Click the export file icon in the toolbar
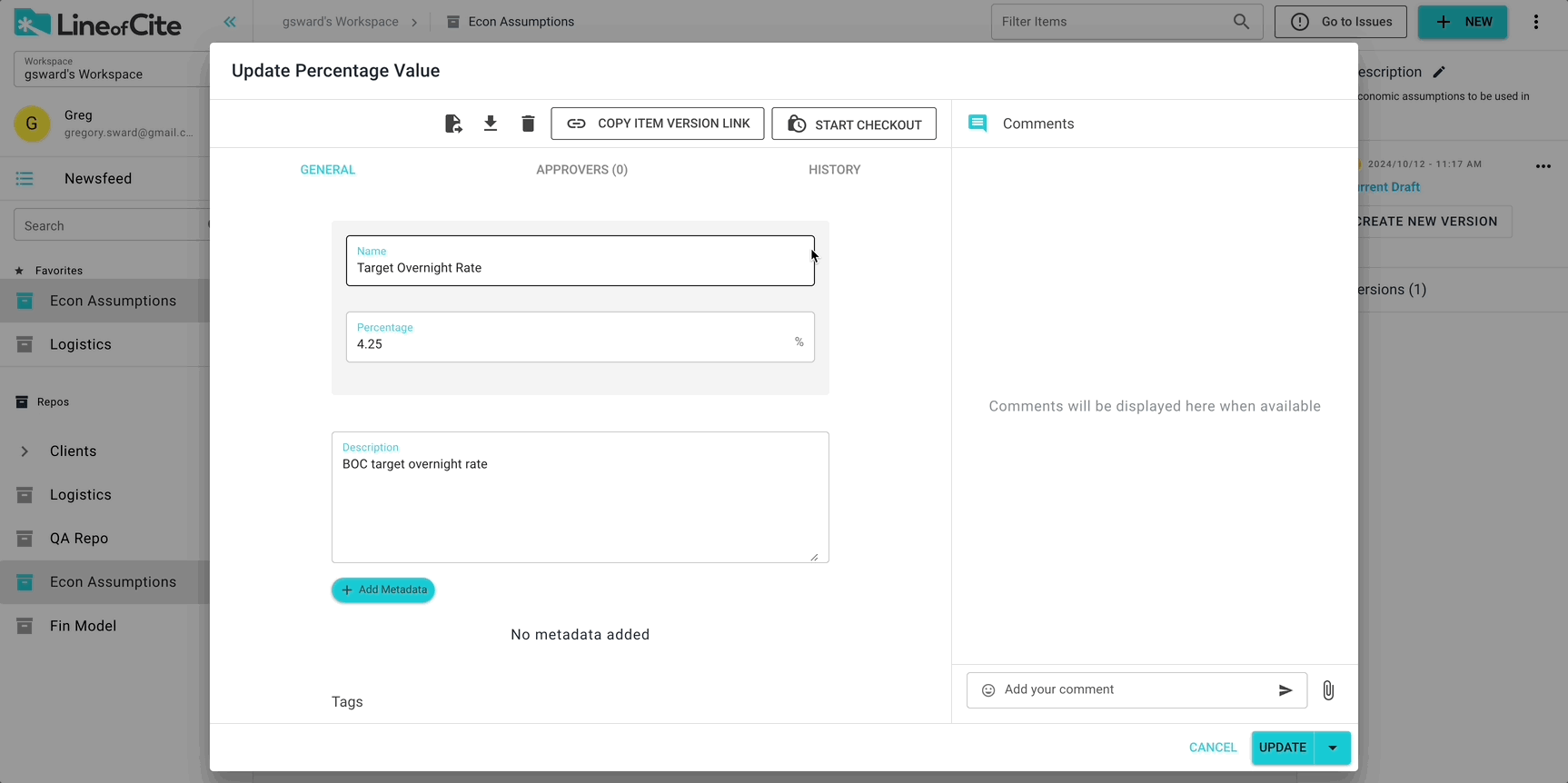Viewport: 1568px width, 783px height. 453,124
